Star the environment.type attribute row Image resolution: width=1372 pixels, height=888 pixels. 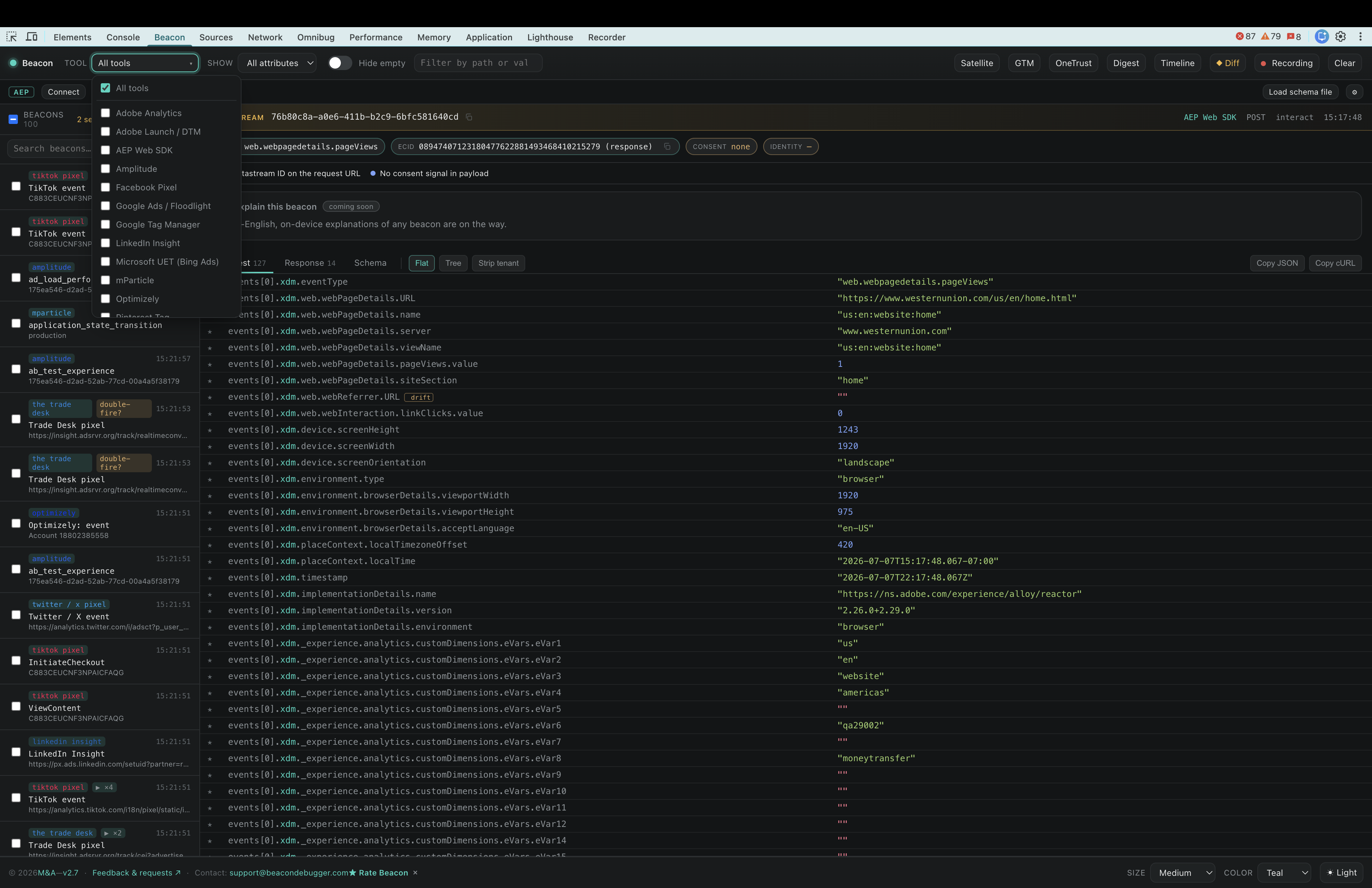point(210,479)
